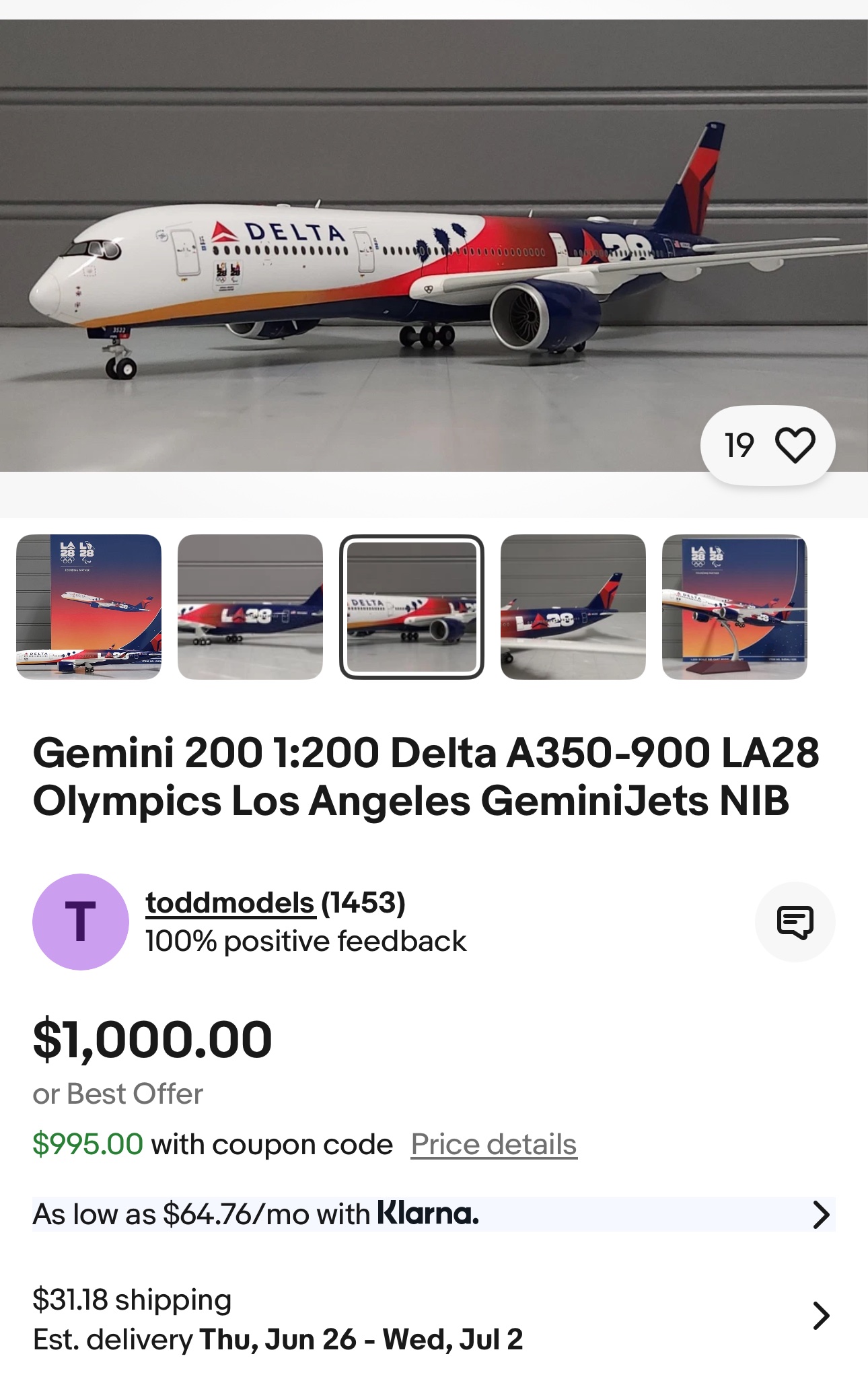Screen dimensions: 868x1381
Task: Open first thumbnail showing LA28 box front
Action: [89, 607]
